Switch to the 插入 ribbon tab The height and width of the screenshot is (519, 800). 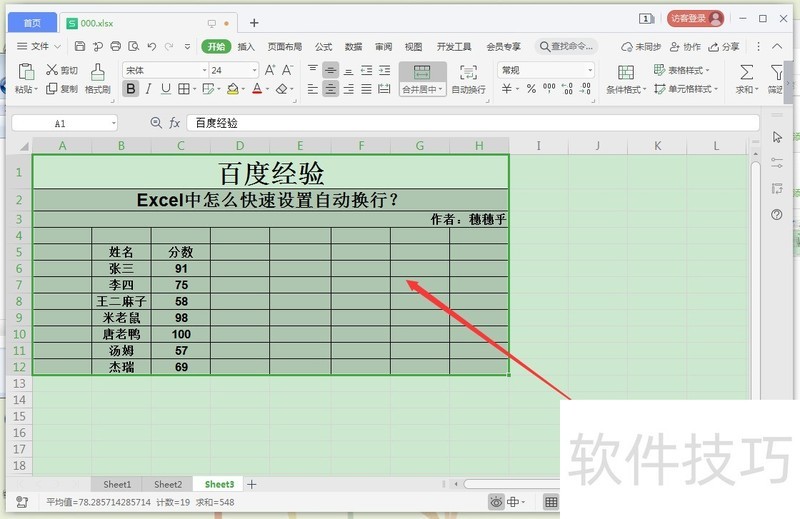click(x=246, y=46)
